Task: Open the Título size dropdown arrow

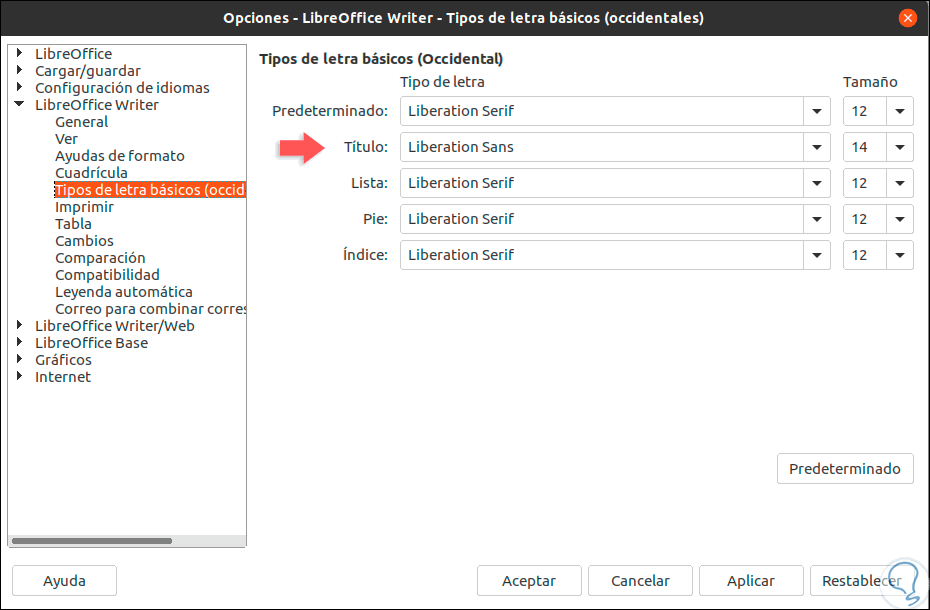Action: point(900,147)
